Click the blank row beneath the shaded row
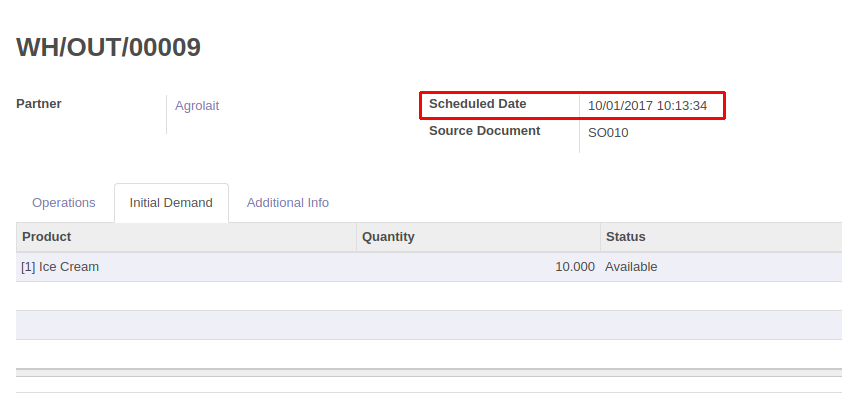Screen dimensions: 858x403 pyautogui.click(x=428, y=354)
